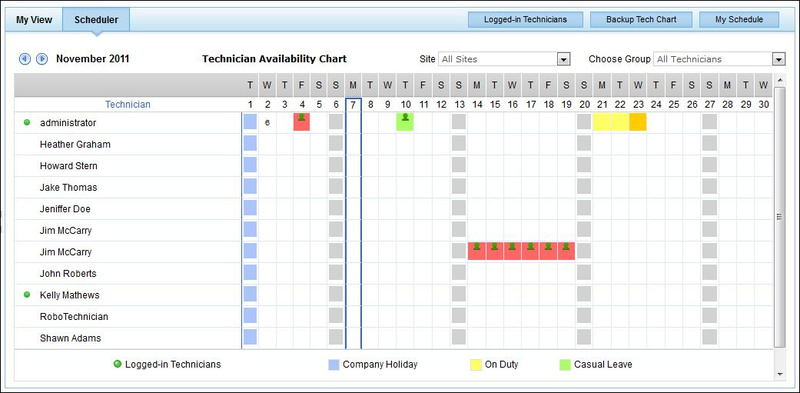This screenshot has width=800, height=393.
Task: Click green logged-in dot beside administrator
Action: pyautogui.click(x=27, y=122)
